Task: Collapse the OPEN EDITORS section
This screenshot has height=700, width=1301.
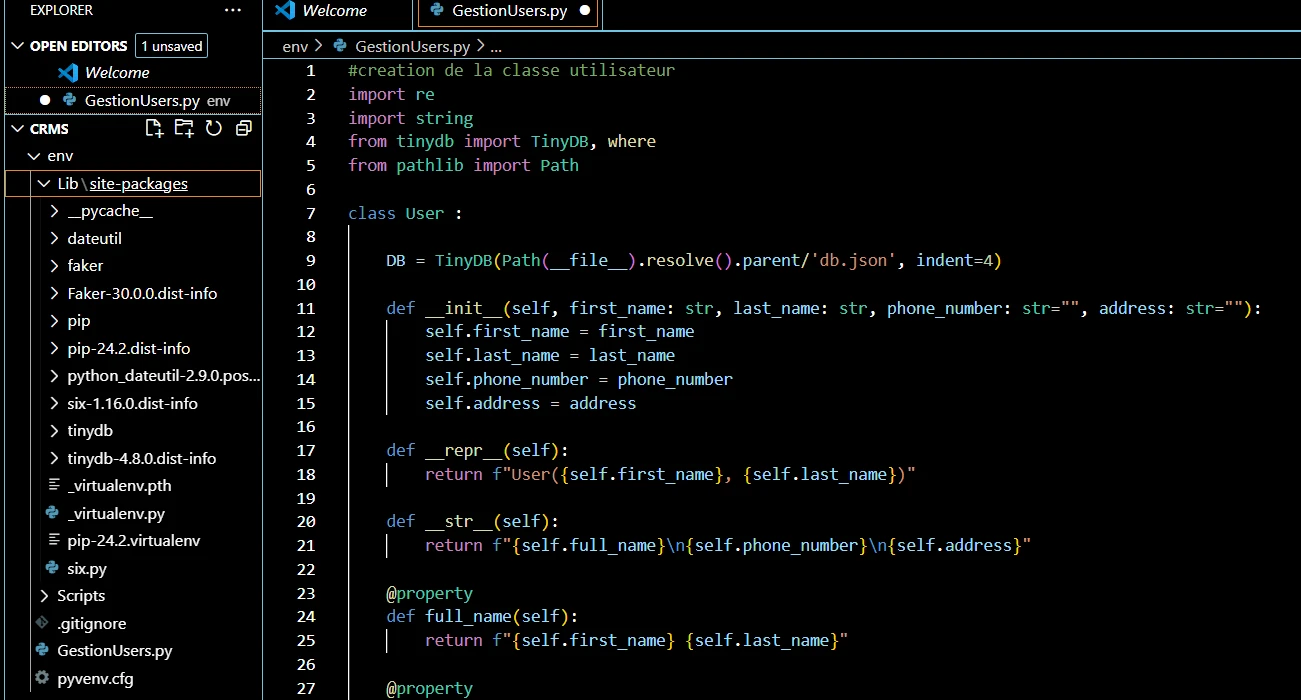Action: tap(17, 46)
